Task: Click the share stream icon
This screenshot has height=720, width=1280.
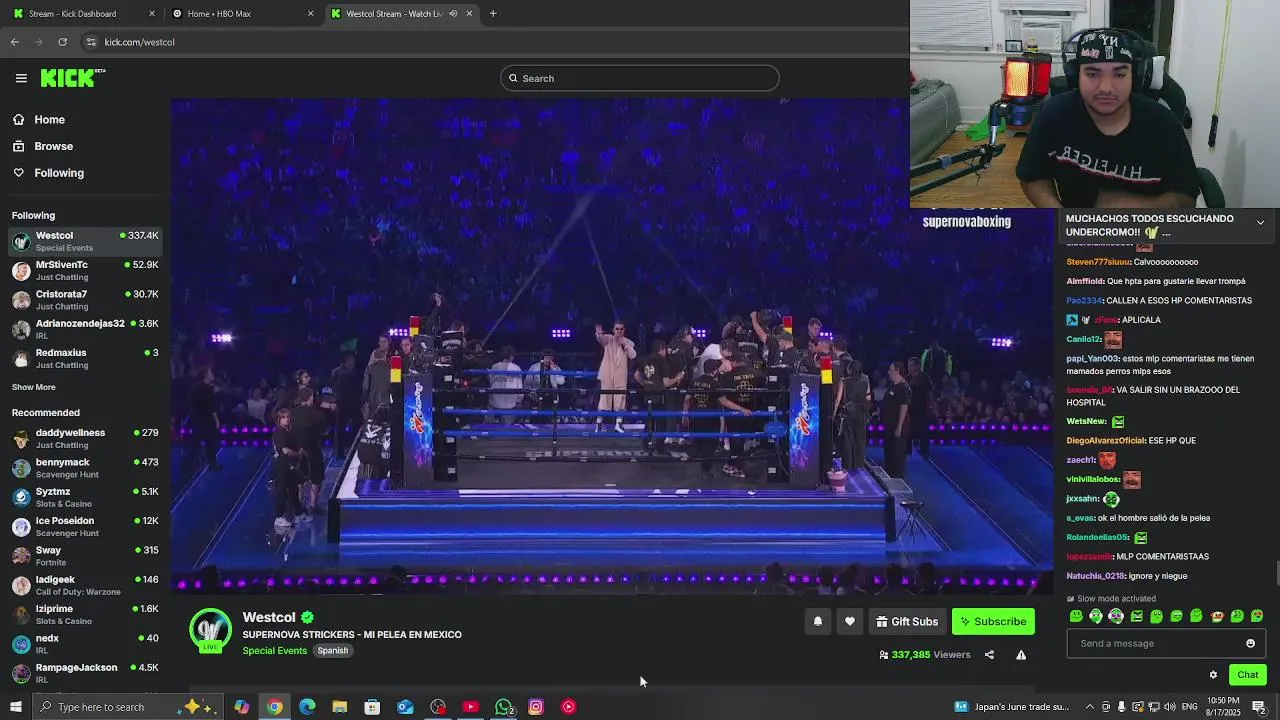Action: [x=989, y=655]
